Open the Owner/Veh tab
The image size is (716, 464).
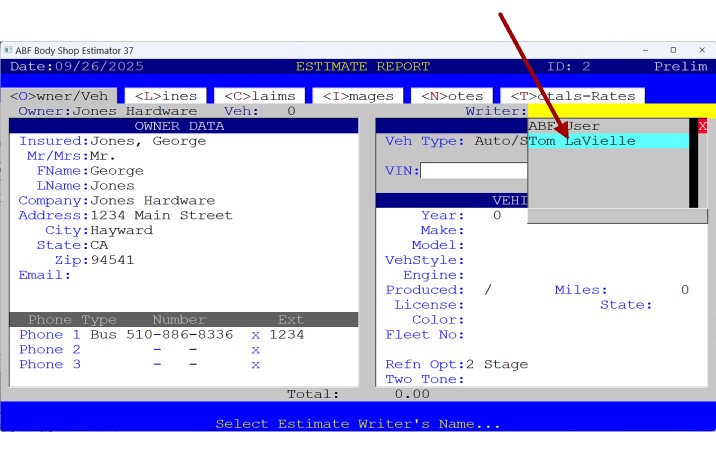61,96
